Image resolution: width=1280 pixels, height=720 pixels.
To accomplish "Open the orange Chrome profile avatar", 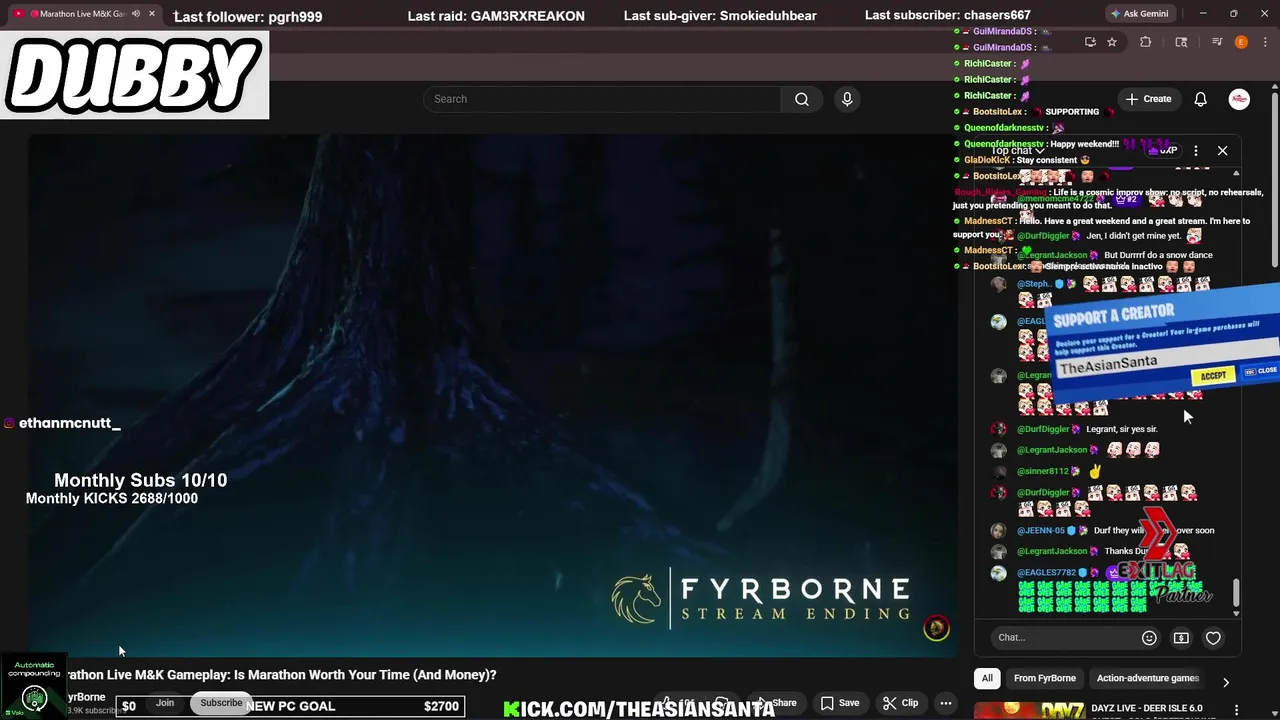I will coord(1241,42).
